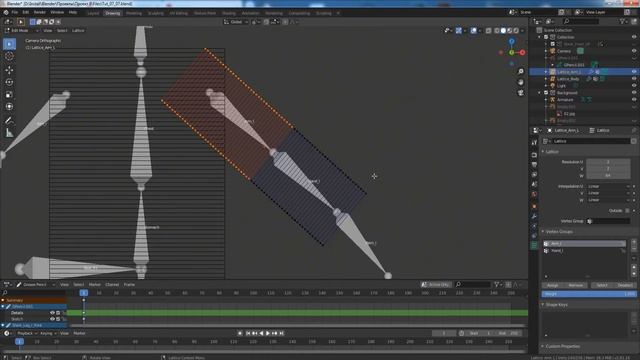The image size is (640, 360).
Task: Switch to the Sculpting workspace tab
Action: pos(156,13)
